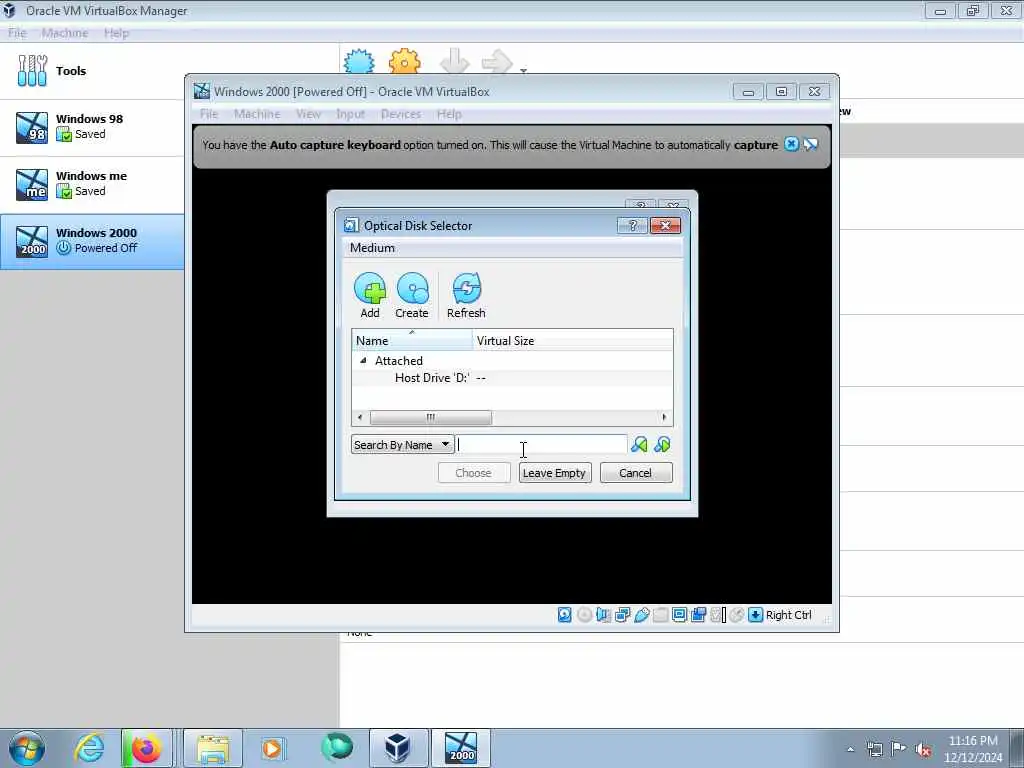1024x768 pixels.
Task: Click the taskbar clock showing 11:16 PM
Action: coord(973,749)
